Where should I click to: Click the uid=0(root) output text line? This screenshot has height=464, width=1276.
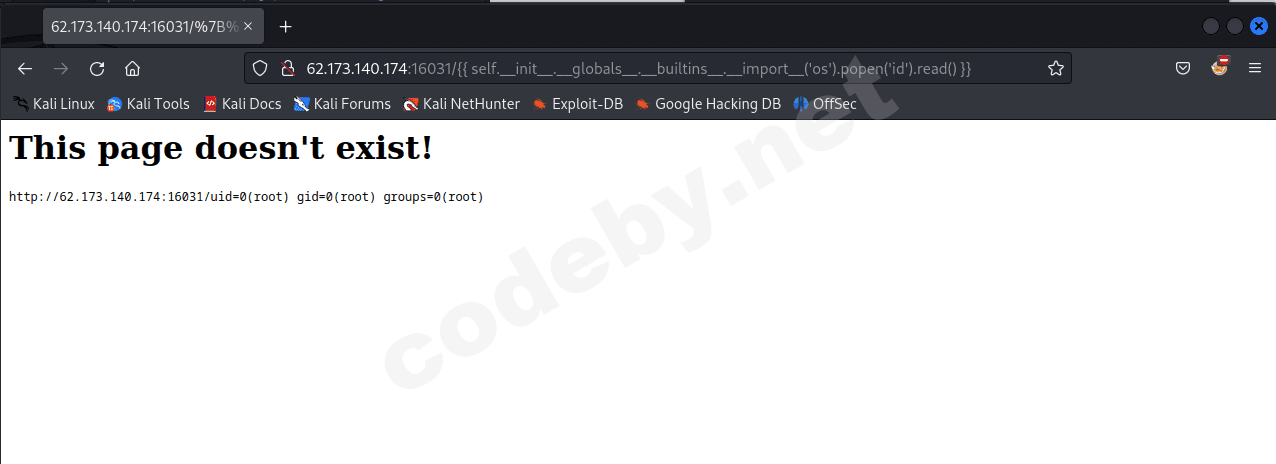(x=246, y=197)
